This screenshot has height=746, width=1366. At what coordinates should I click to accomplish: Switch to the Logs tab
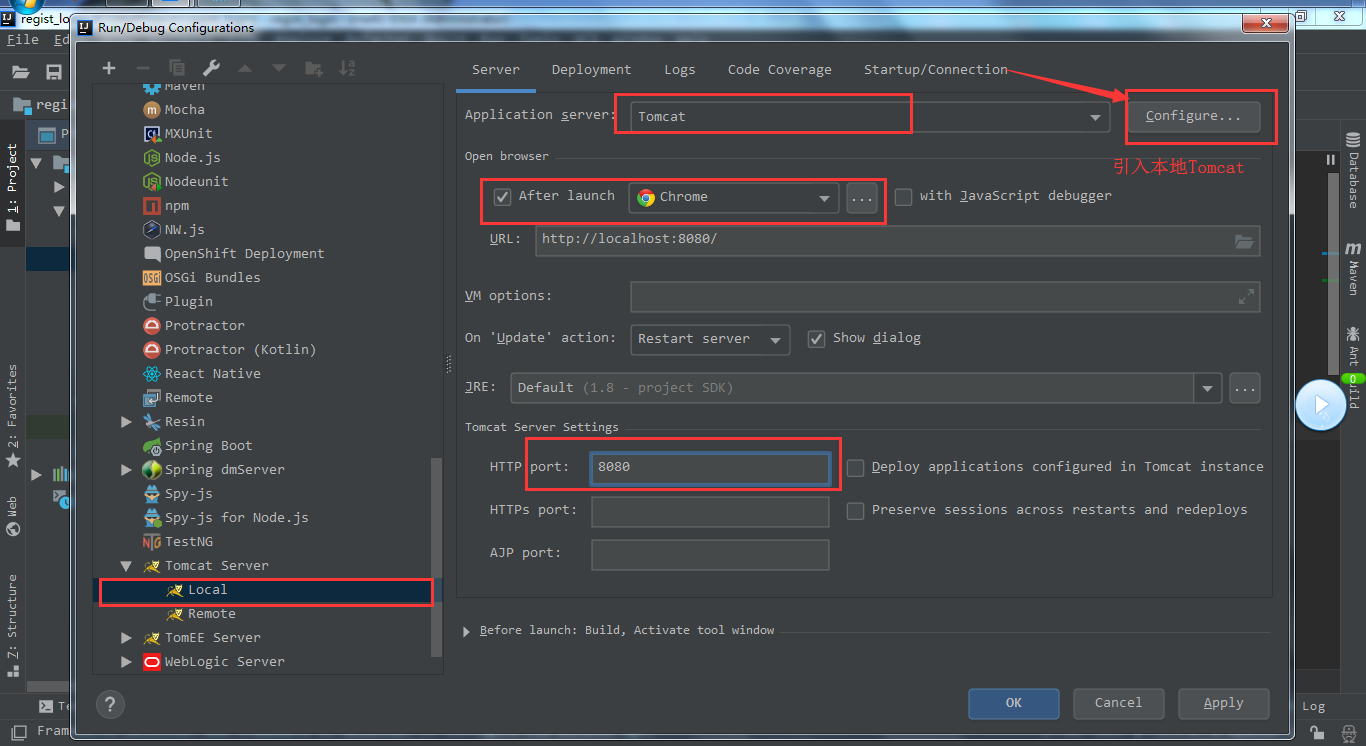point(679,69)
